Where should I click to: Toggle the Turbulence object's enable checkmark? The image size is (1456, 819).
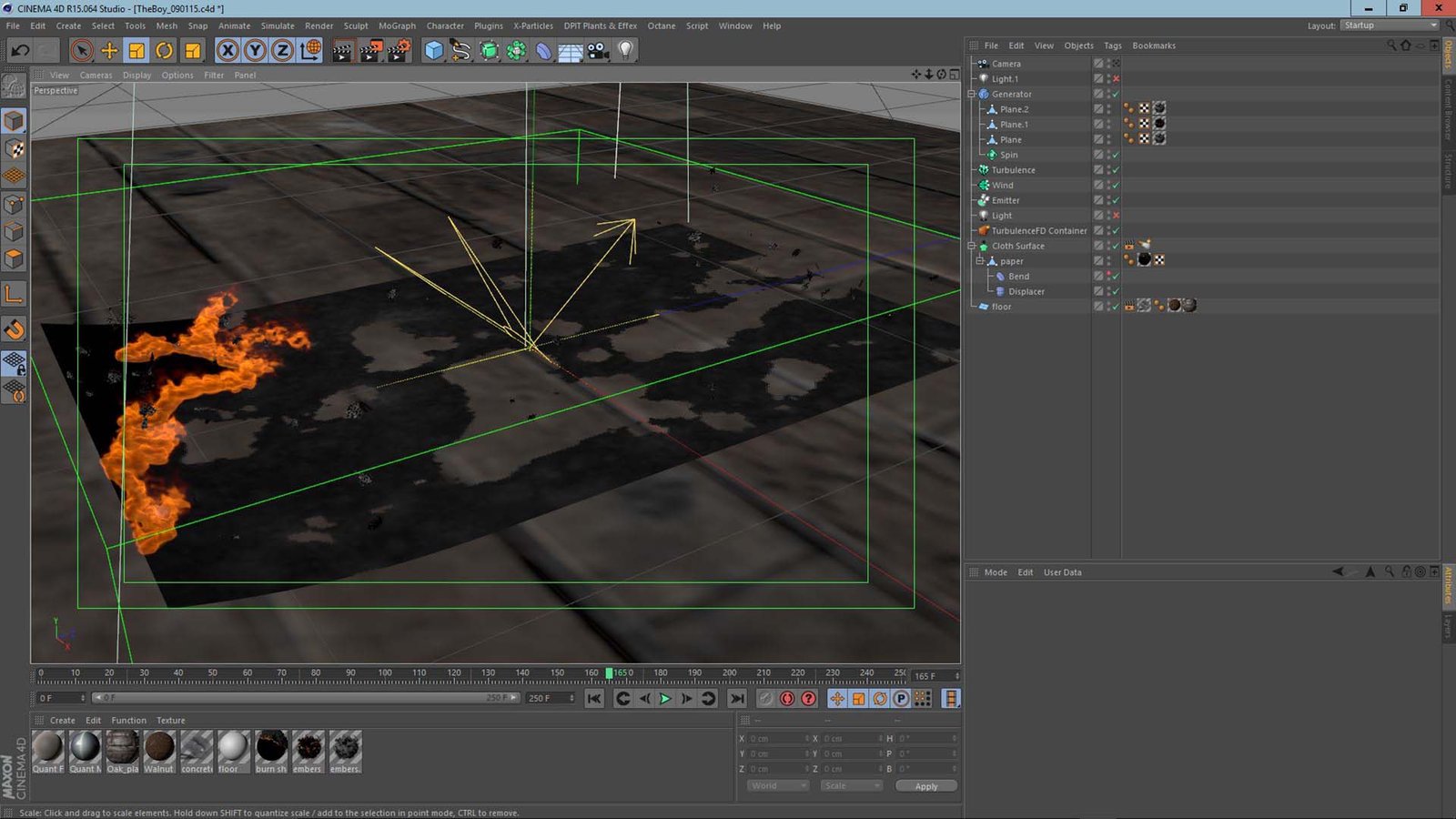click(x=1116, y=170)
